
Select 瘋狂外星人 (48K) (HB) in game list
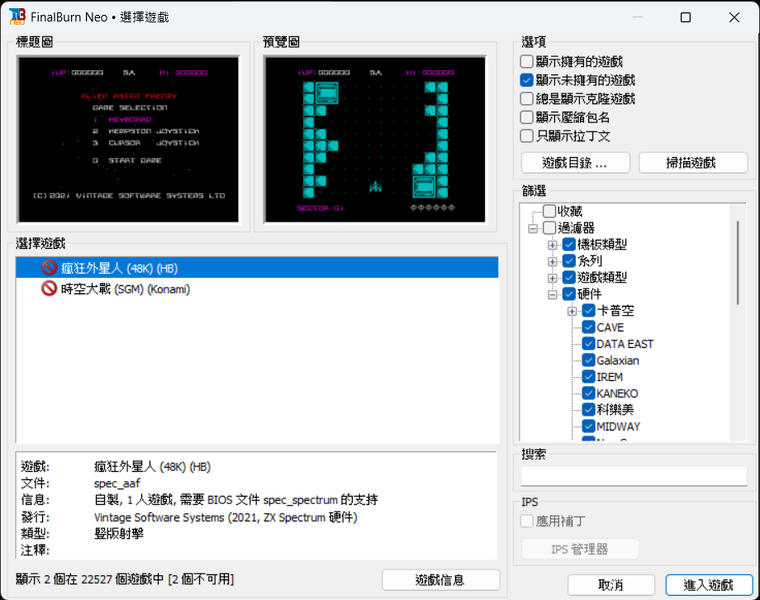257,268
